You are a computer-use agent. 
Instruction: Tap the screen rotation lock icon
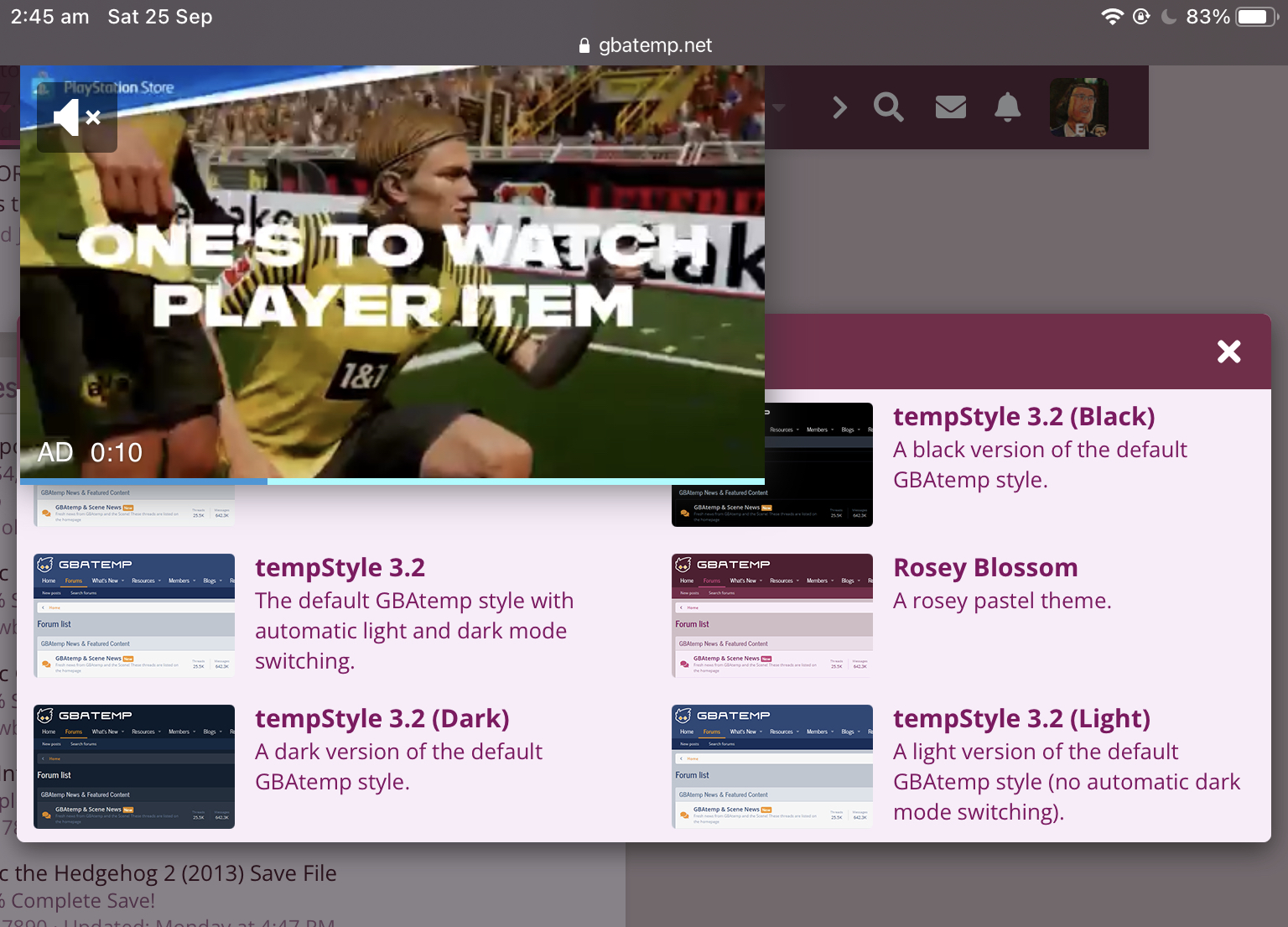1141,17
